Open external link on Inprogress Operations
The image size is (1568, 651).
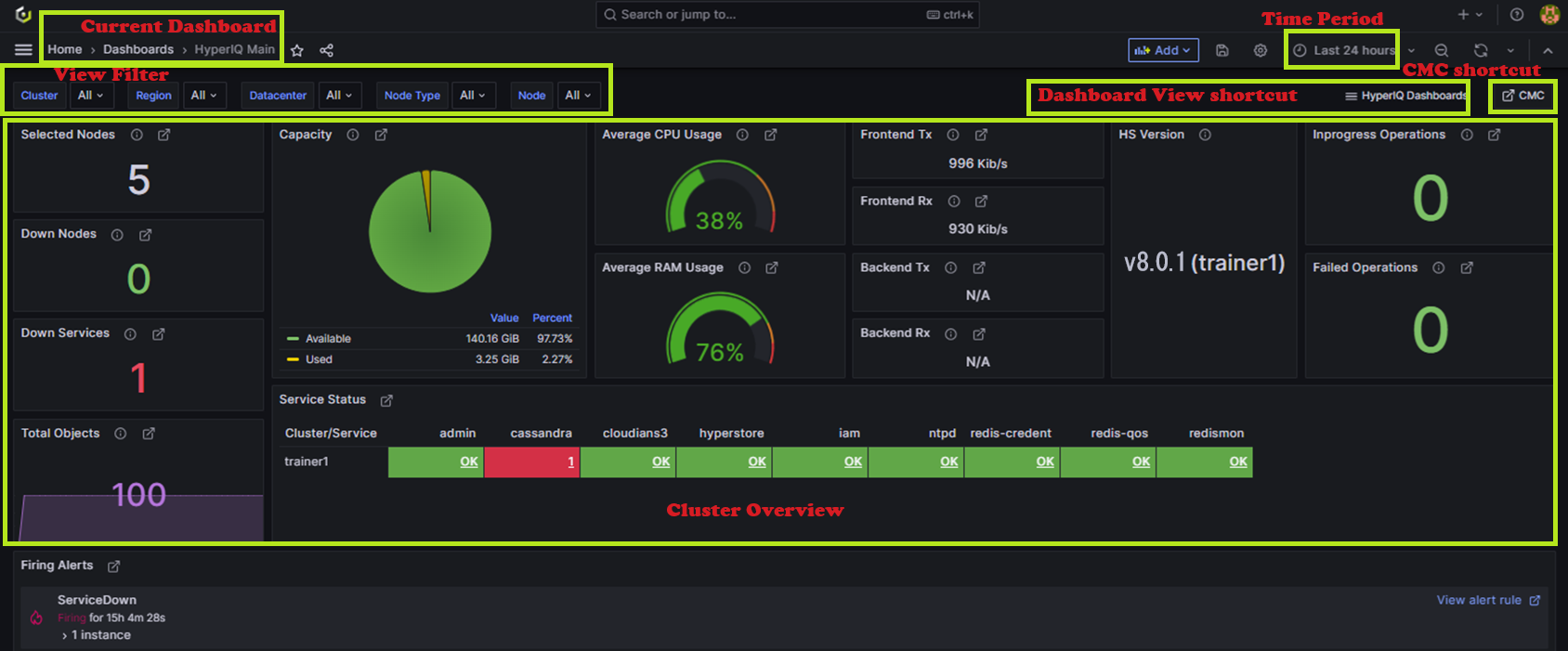pyautogui.click(x=1494, y=135)
